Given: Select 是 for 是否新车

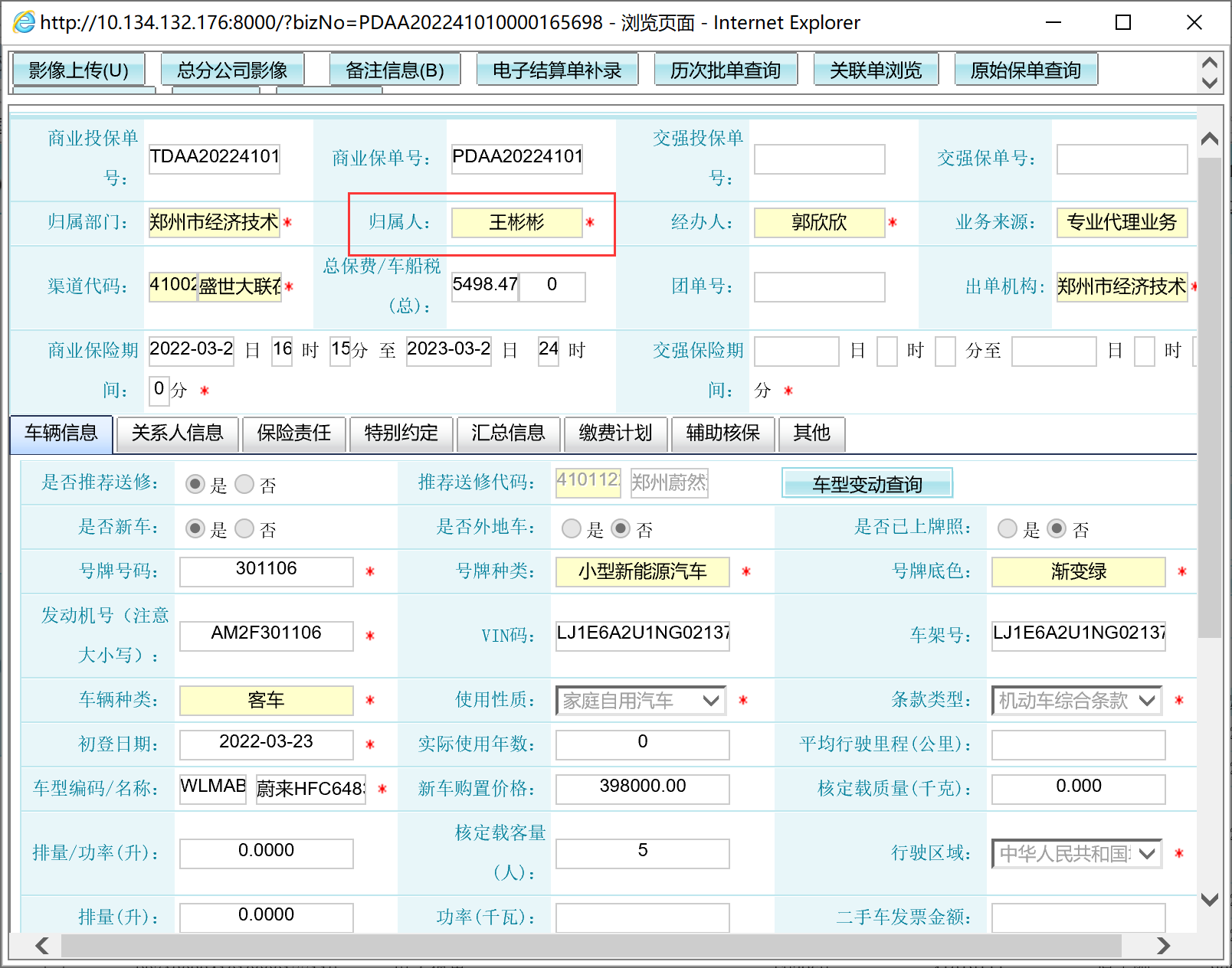Looking at the screenshot, I should coord(195,528).
